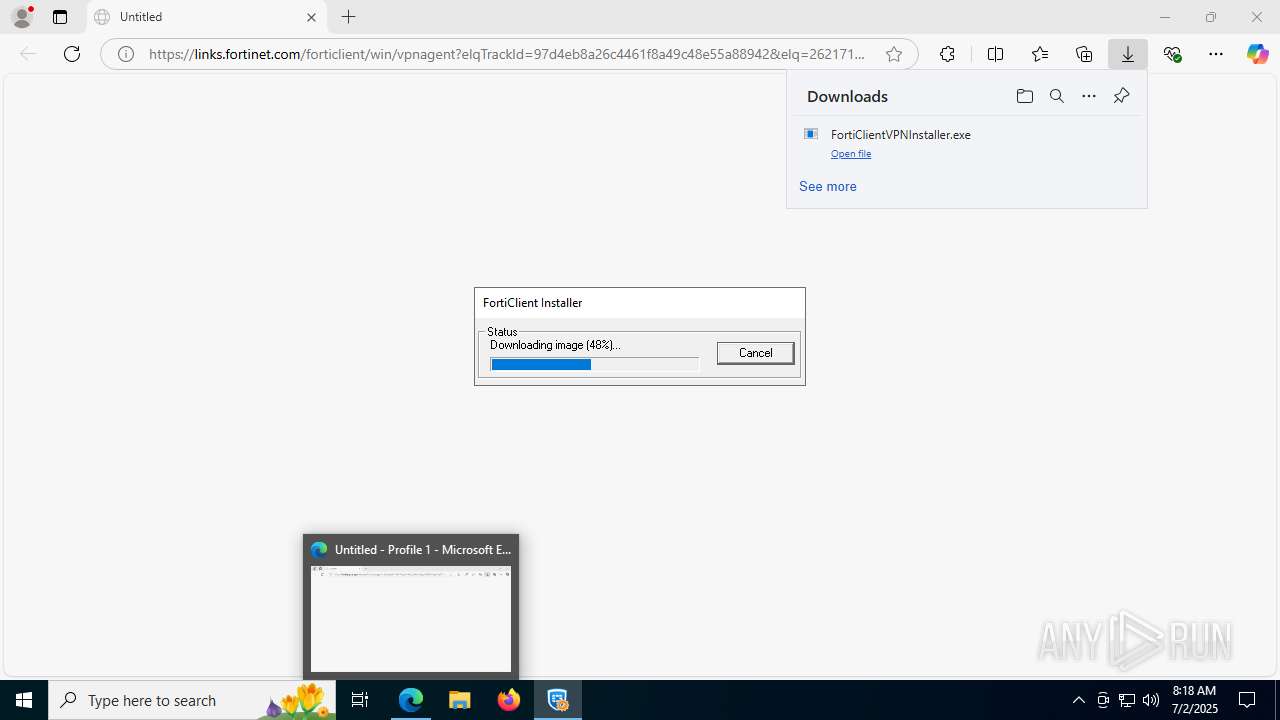Image resolution: width=1280 pixels, height=720 pixels.
Task: Pin the Downloads panel
Action: click(1121, 96)
